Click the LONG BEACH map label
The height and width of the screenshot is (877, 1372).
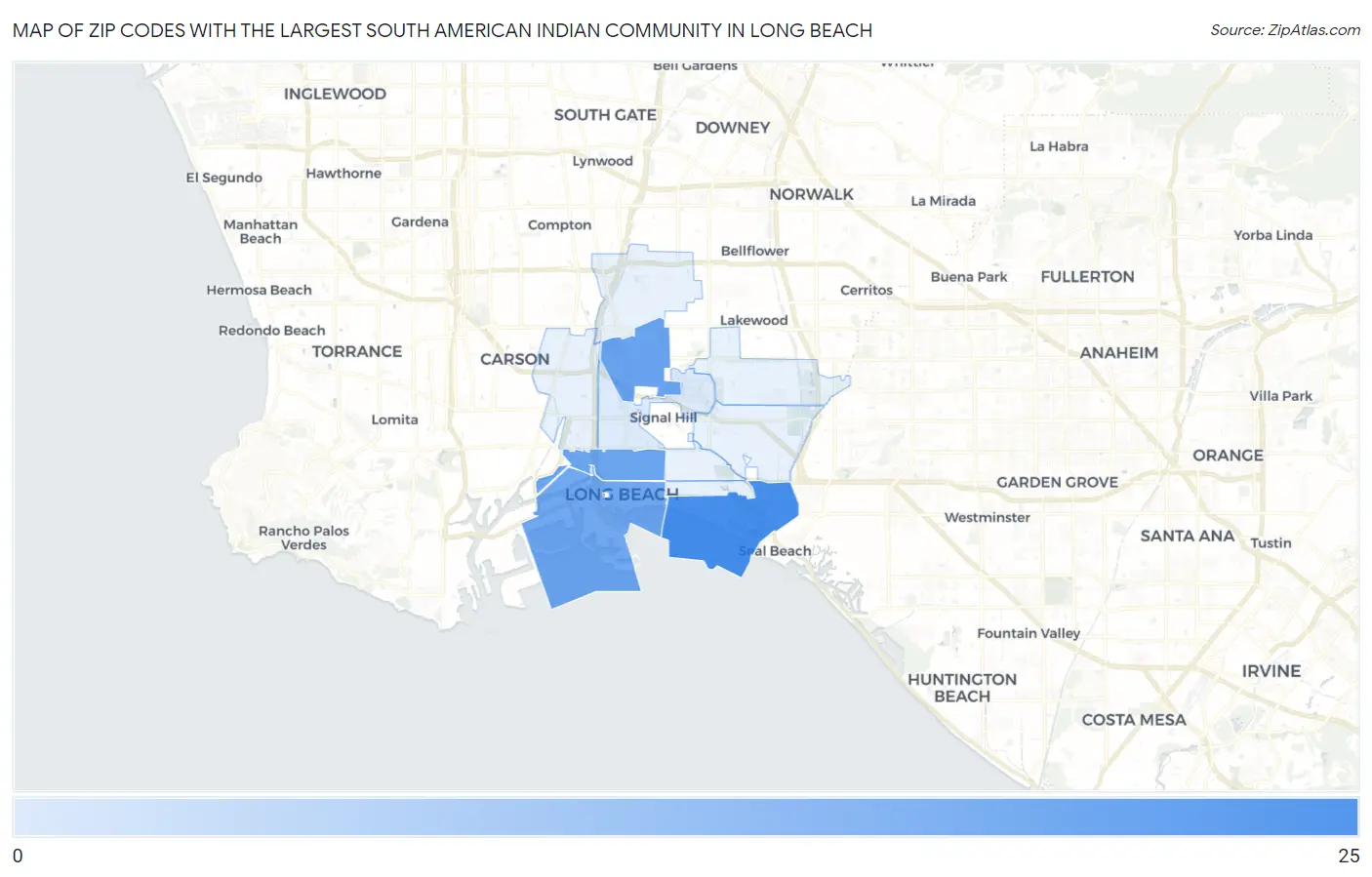pos(622,495)
